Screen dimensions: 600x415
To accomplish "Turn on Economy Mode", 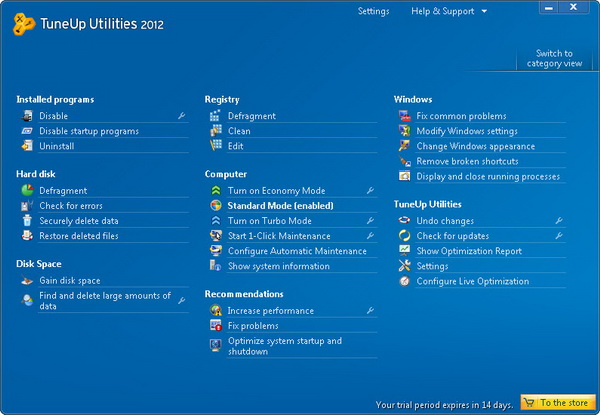I will [x=276, y=190].
